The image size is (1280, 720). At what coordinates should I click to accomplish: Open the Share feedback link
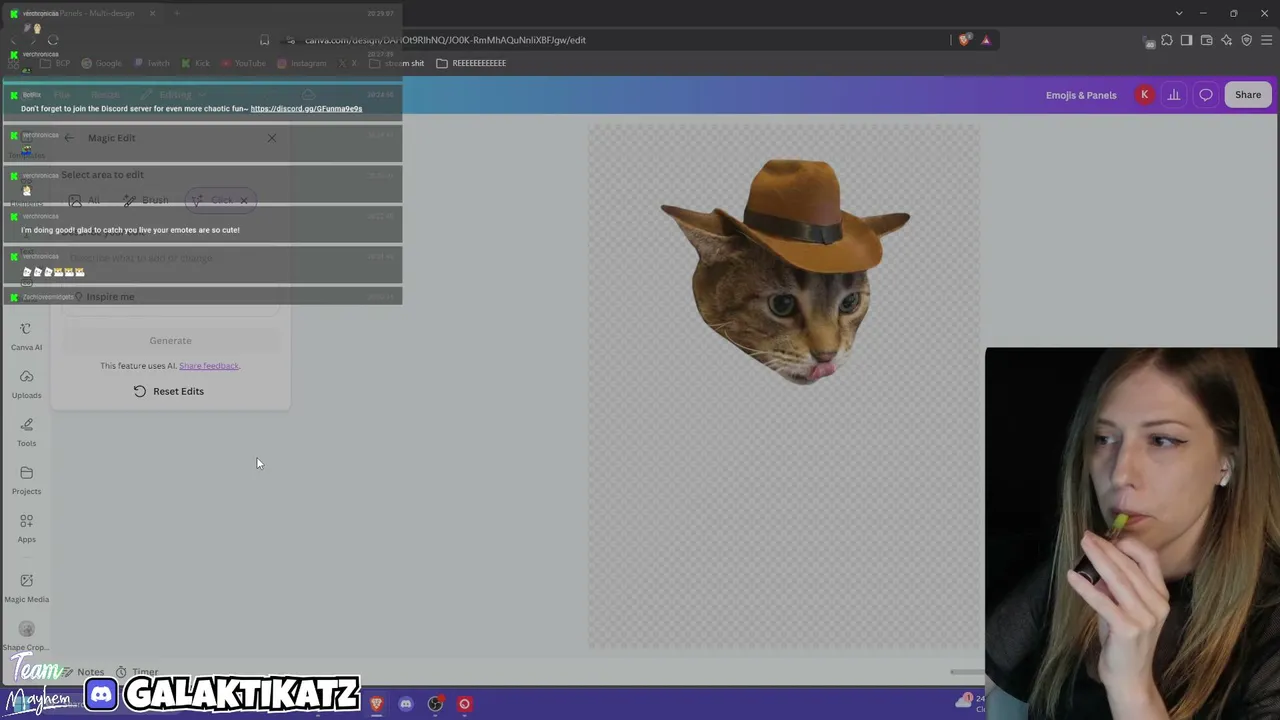click(209, 366)
